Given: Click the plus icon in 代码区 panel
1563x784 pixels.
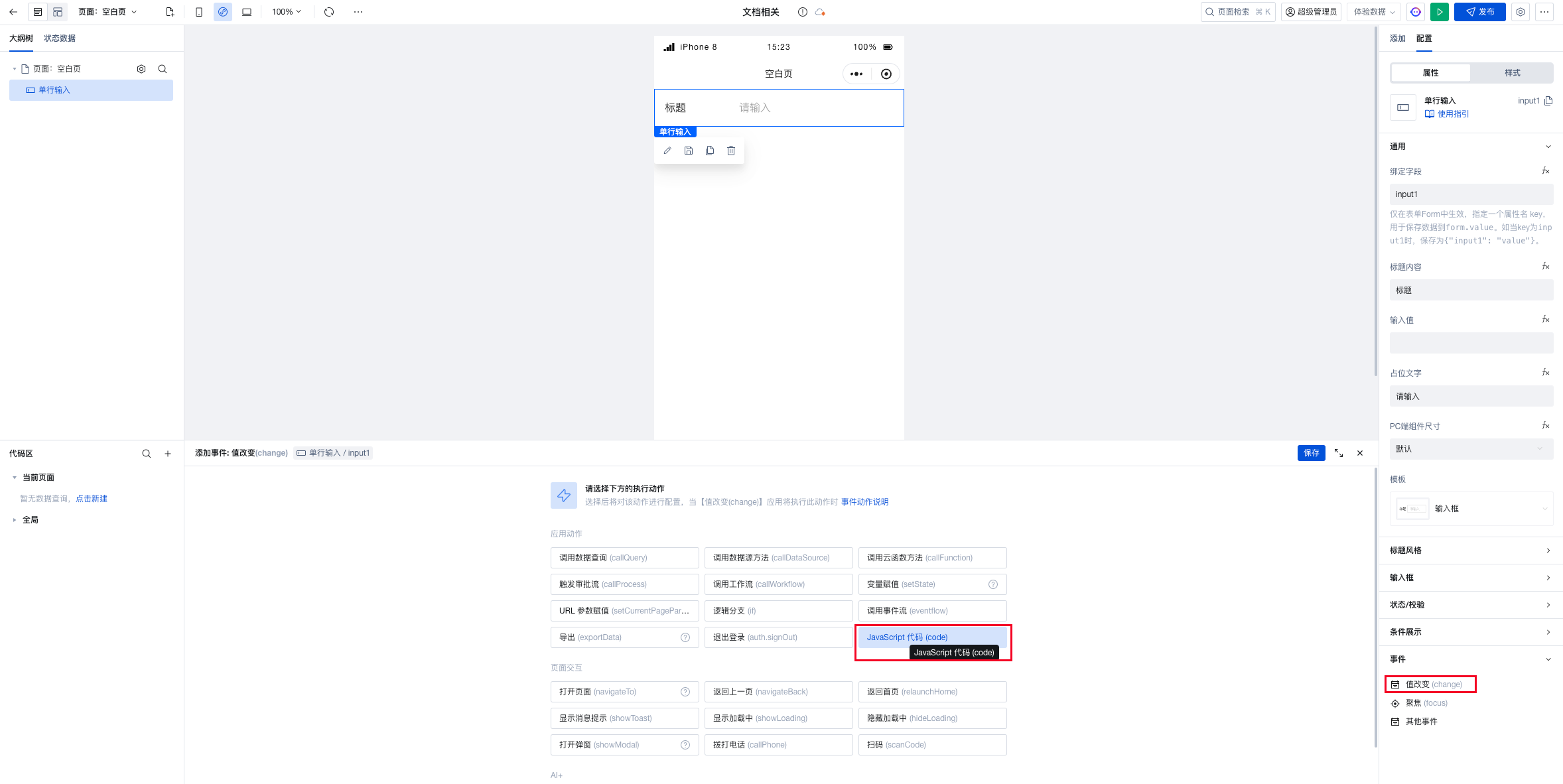Looking at the screenshot, I should click(x=168, y=454).
